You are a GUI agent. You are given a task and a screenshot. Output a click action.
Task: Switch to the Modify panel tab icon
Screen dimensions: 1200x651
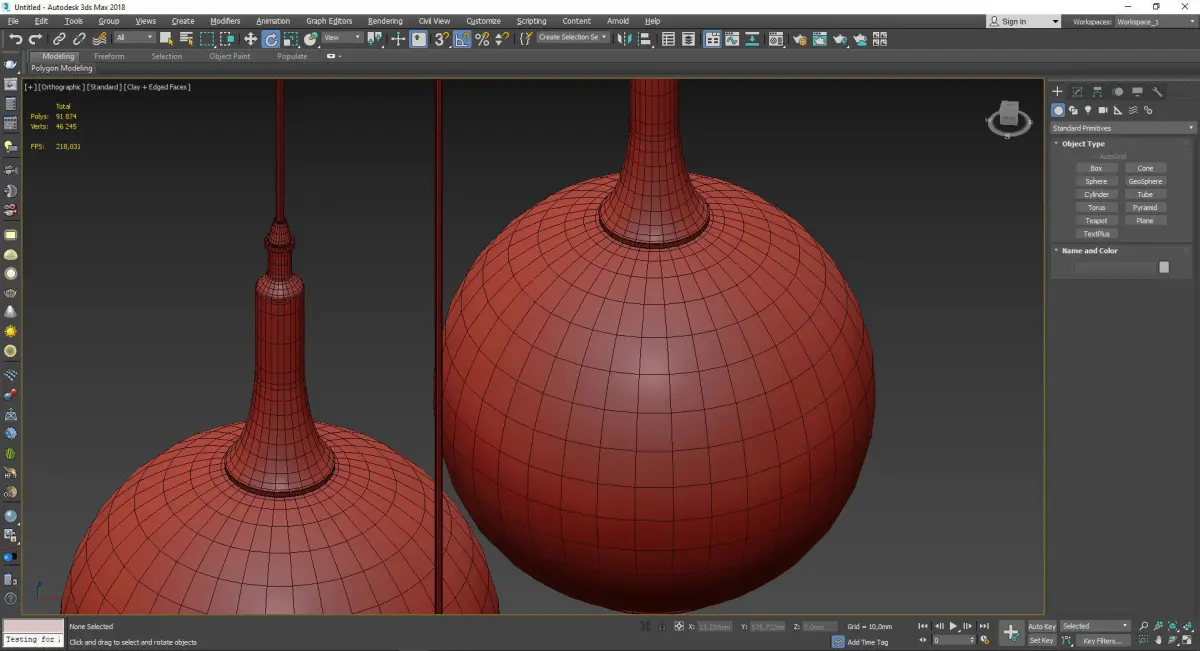[x=1077, y=91]
